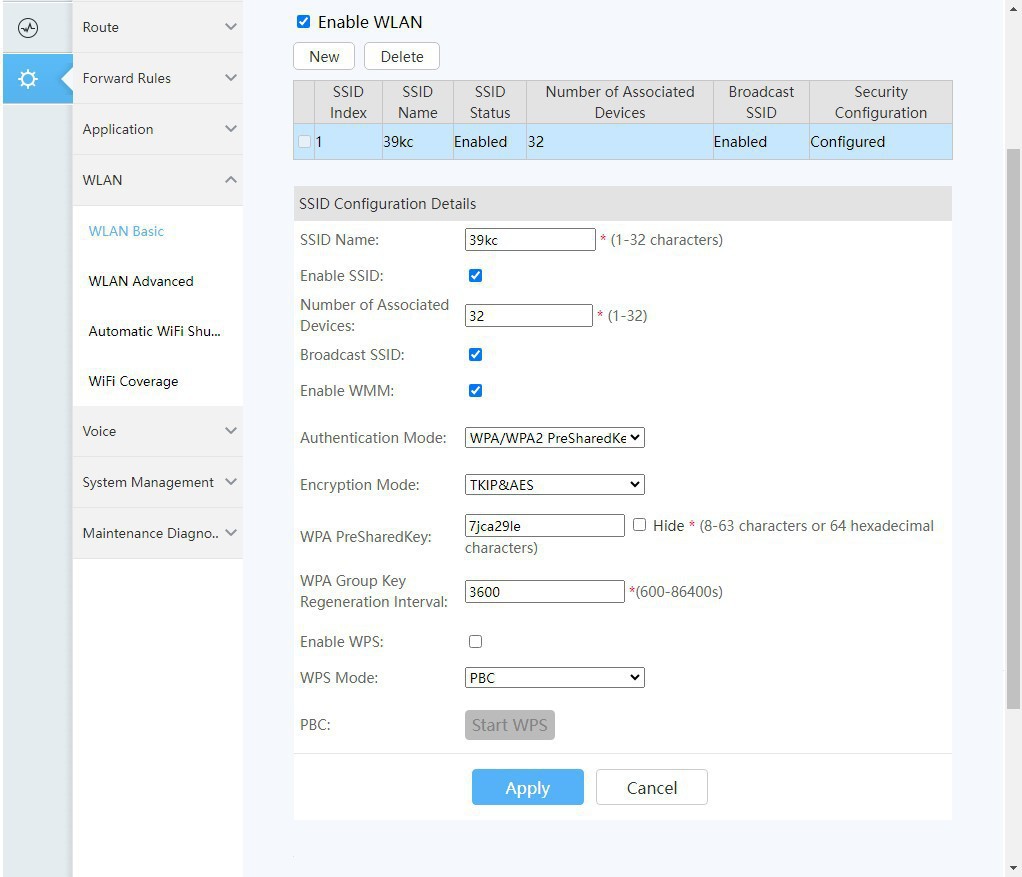Open the WPS Mode dropdown
1022x877 pixels.
(x=554, y=678)
